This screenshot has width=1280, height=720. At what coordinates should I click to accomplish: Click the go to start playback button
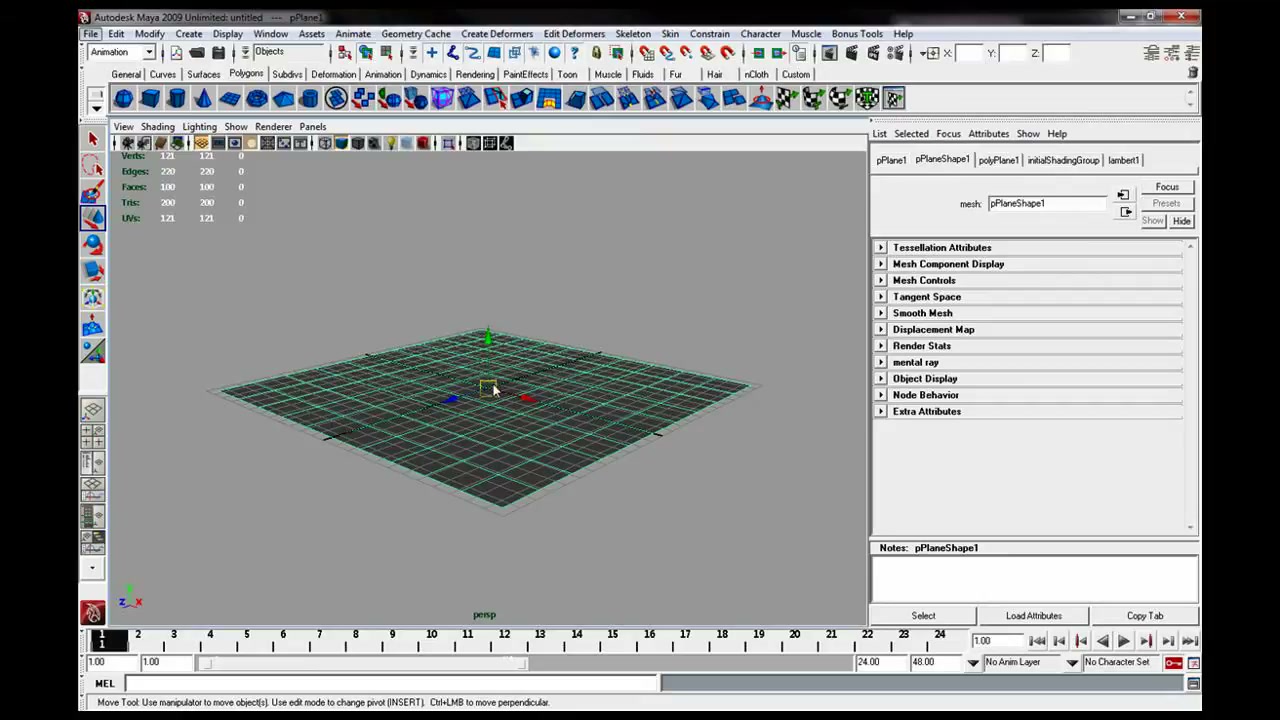pyautogui.click(x=1036, y=641)
